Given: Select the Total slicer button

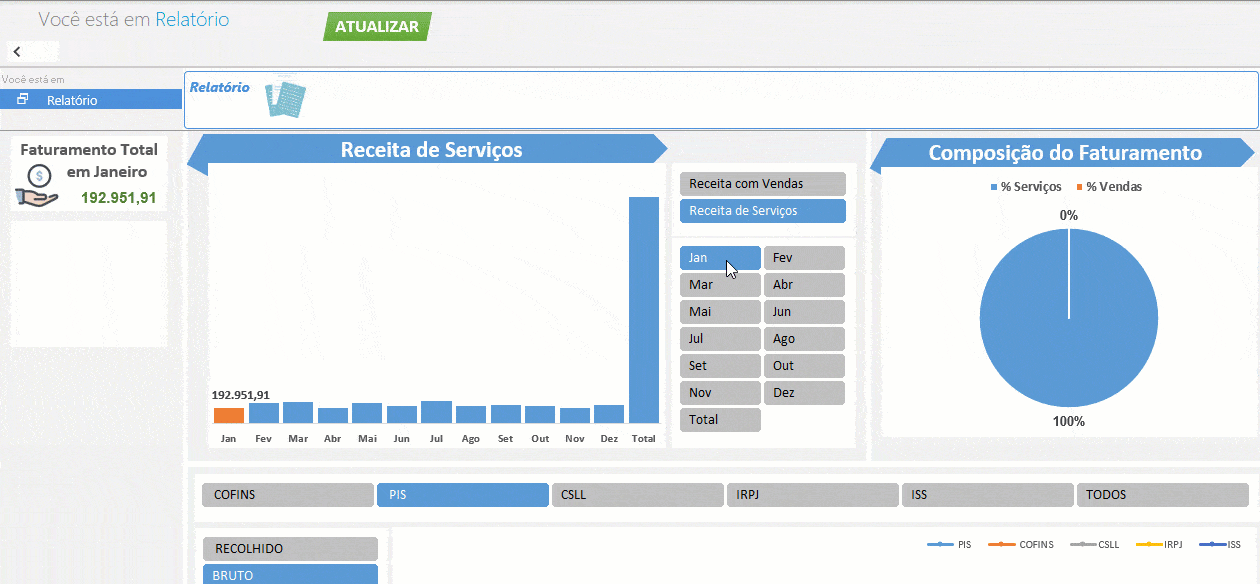Looking at the screenshot, I should 720,420.
